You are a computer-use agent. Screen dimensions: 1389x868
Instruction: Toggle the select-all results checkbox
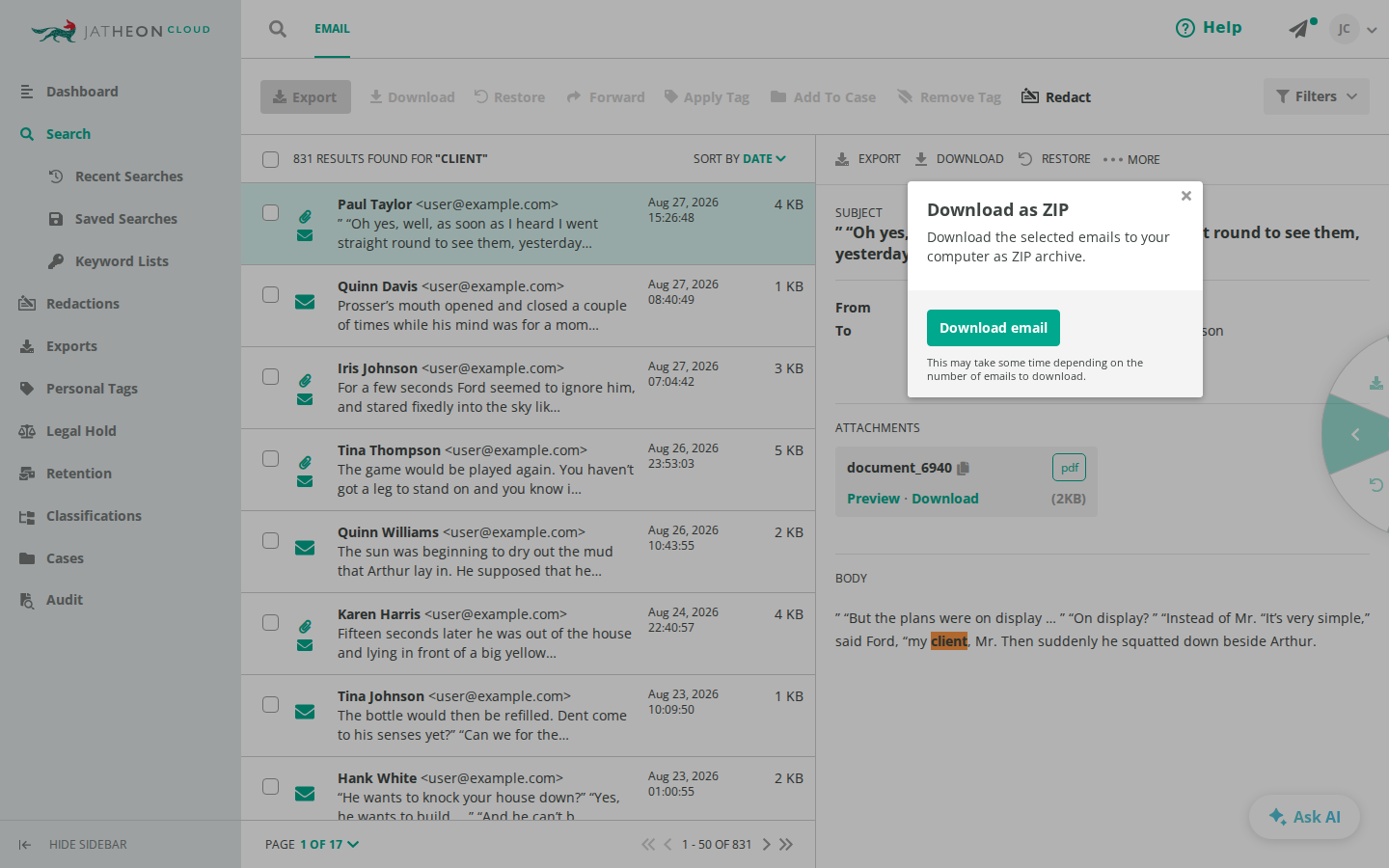pyautogui.click(x=271, y=159)
